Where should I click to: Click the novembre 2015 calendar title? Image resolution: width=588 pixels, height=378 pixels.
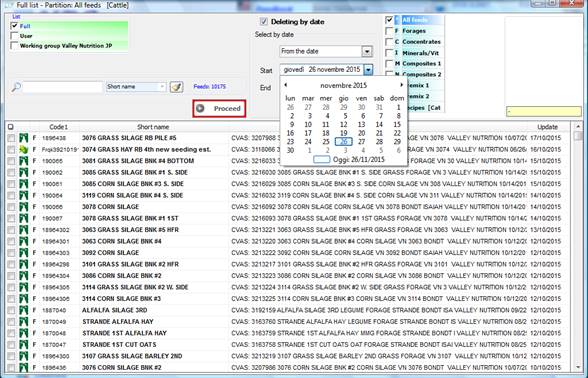point(344,86)
